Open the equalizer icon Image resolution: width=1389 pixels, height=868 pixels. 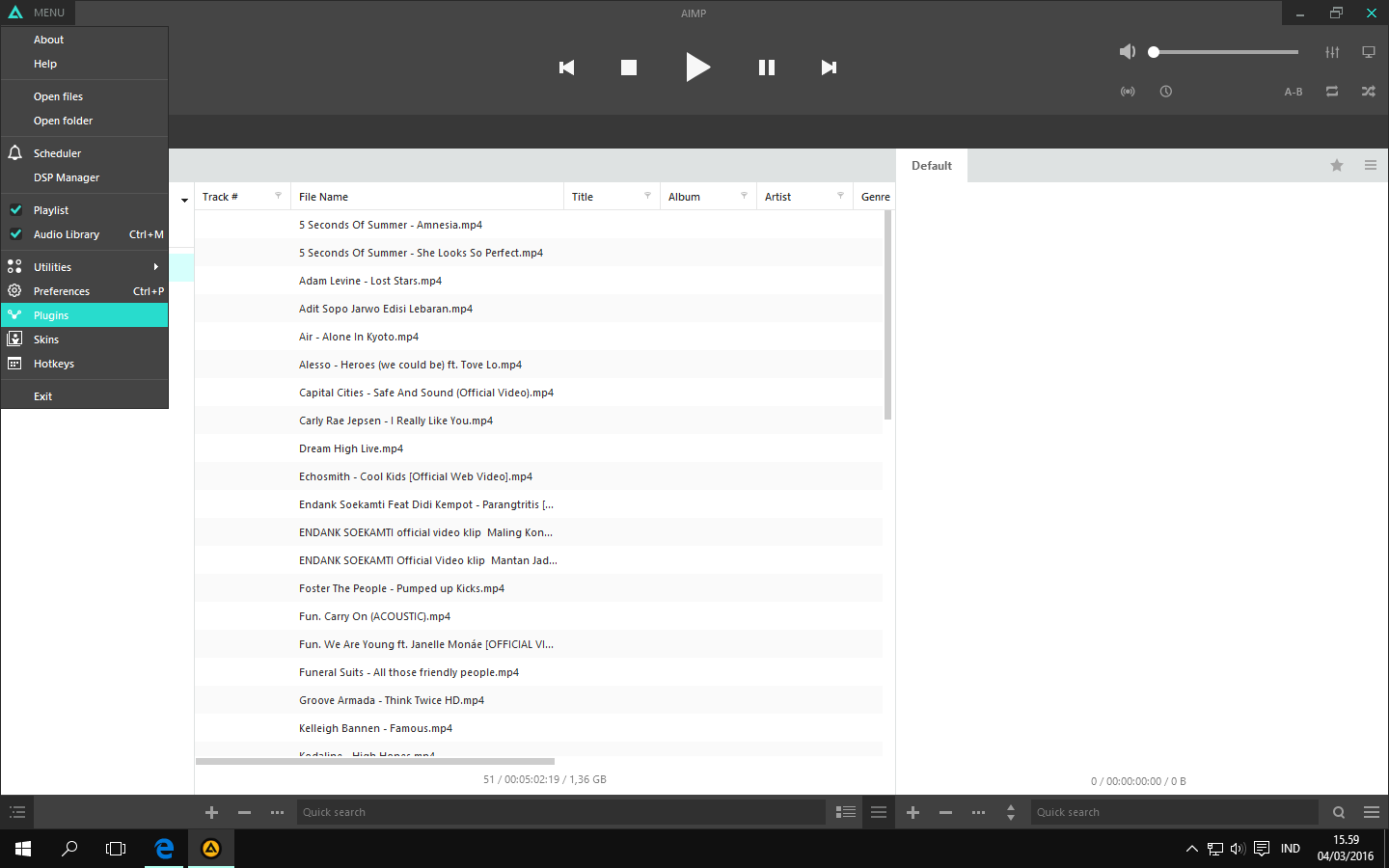pos(1332,52)
